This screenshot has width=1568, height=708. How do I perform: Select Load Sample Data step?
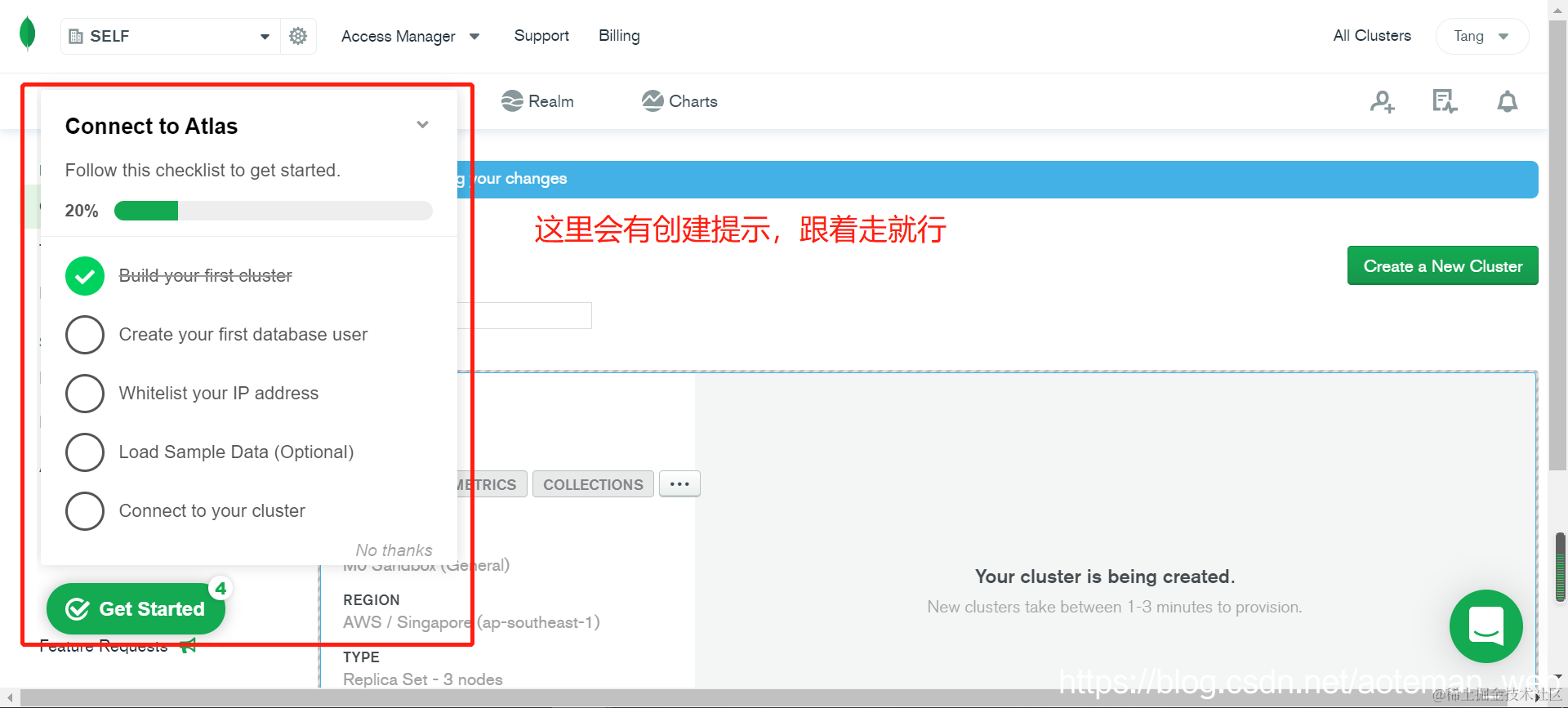[x=85, y=452]
